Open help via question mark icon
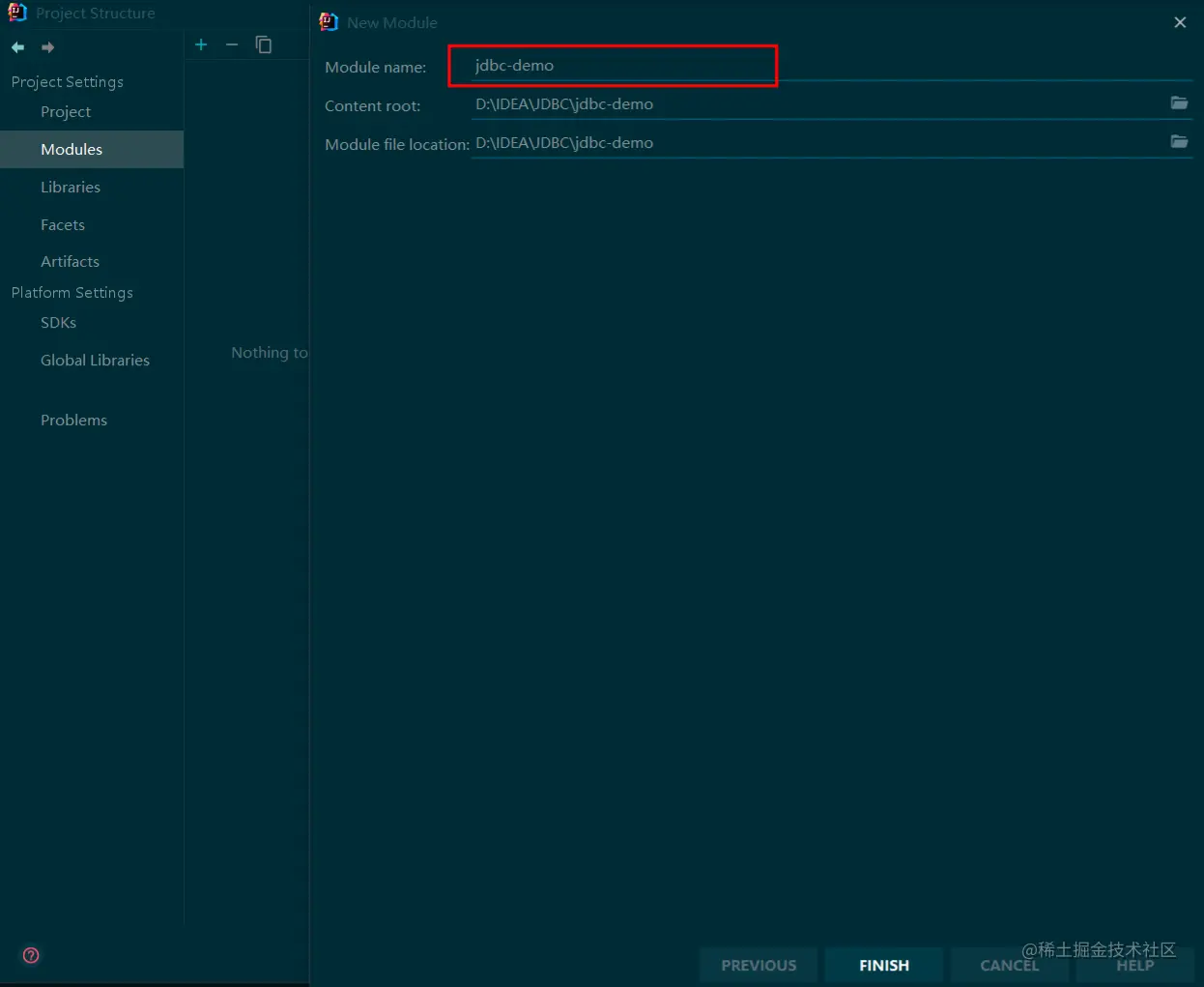This screenshot has height=987, width=1204. pyautogui.click(x=31, y=955)
